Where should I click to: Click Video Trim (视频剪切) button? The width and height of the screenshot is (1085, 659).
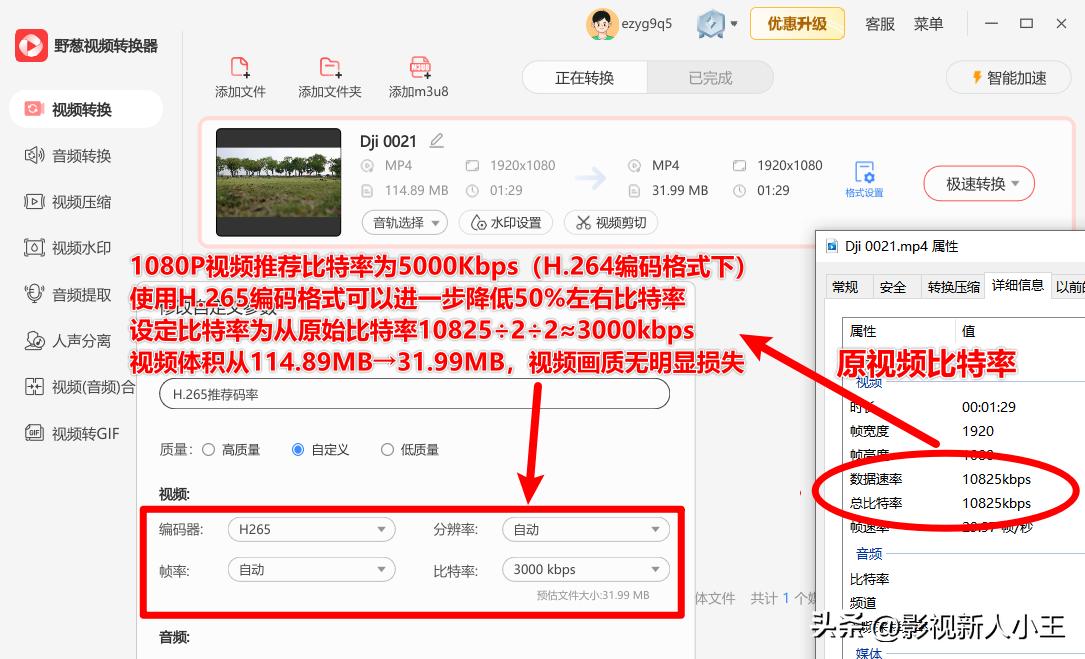point(611,223)
